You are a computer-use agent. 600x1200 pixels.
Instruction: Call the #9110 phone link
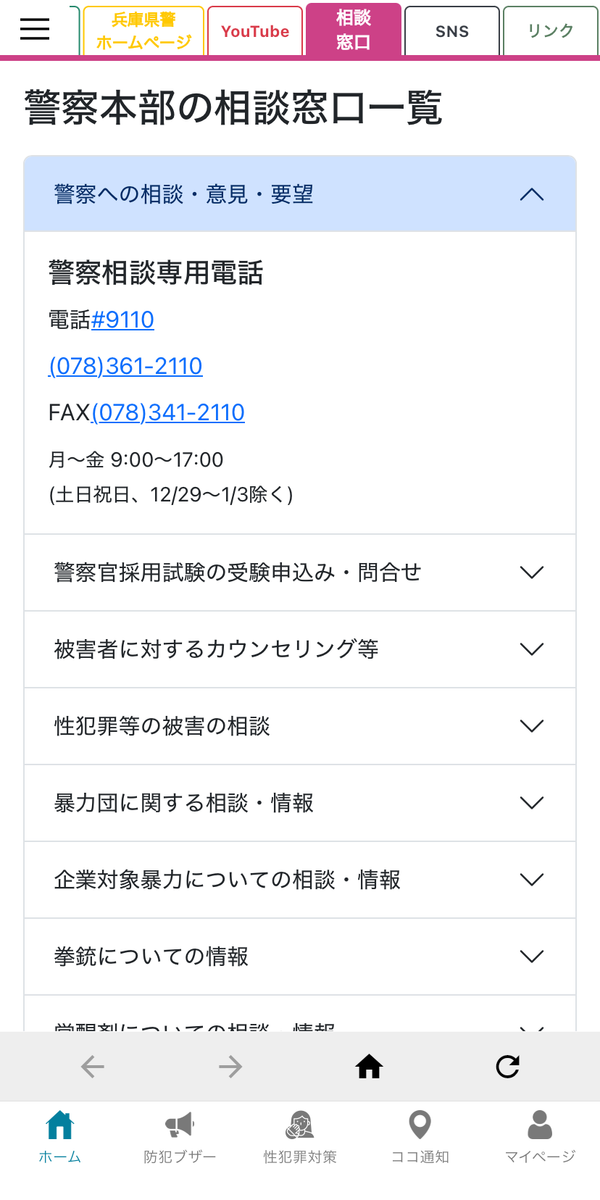pos(123,320)
